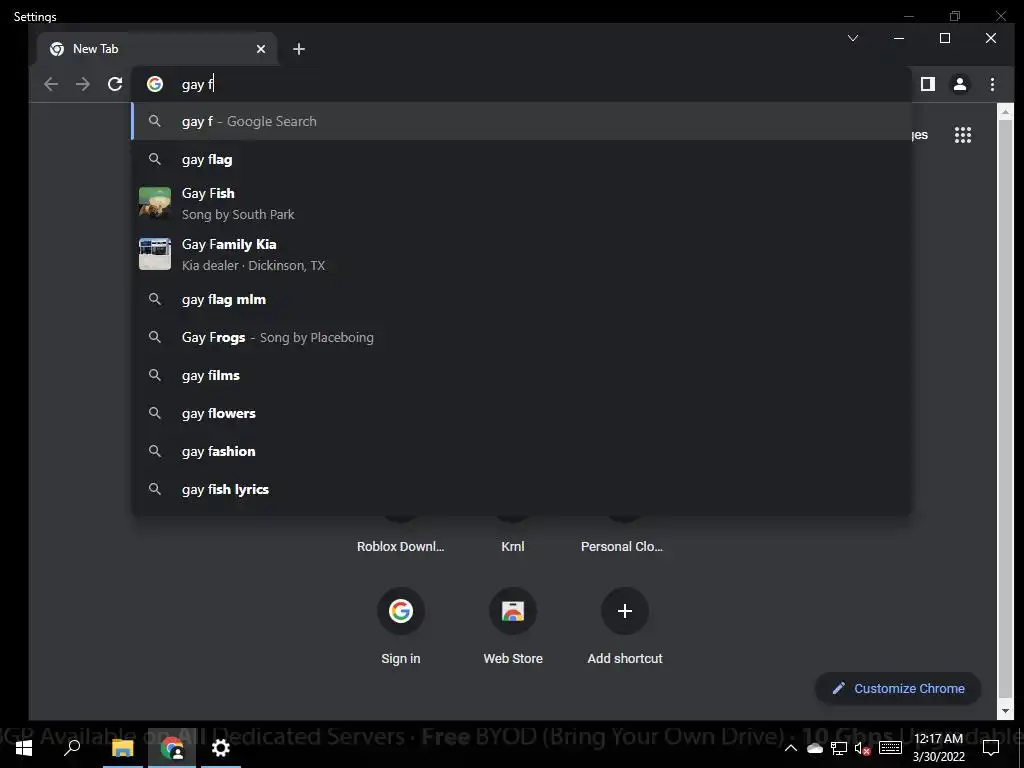Select the 'gay f - Google Search' suggestion

click(x=521, y=121)
